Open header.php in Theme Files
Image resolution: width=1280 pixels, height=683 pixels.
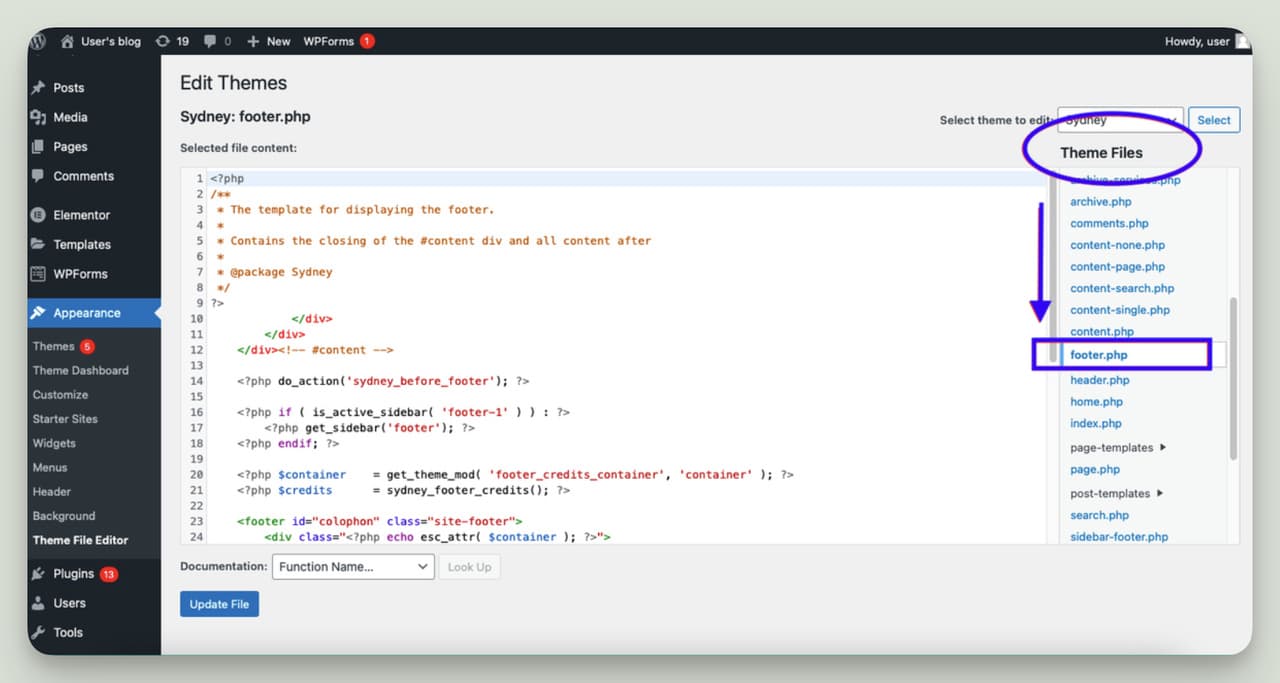coord(1100,380)
